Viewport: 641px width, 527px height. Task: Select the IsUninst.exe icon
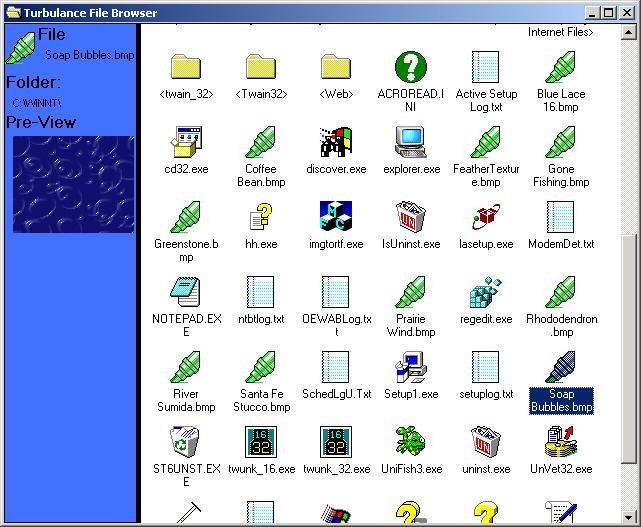(x=410, y=216)
